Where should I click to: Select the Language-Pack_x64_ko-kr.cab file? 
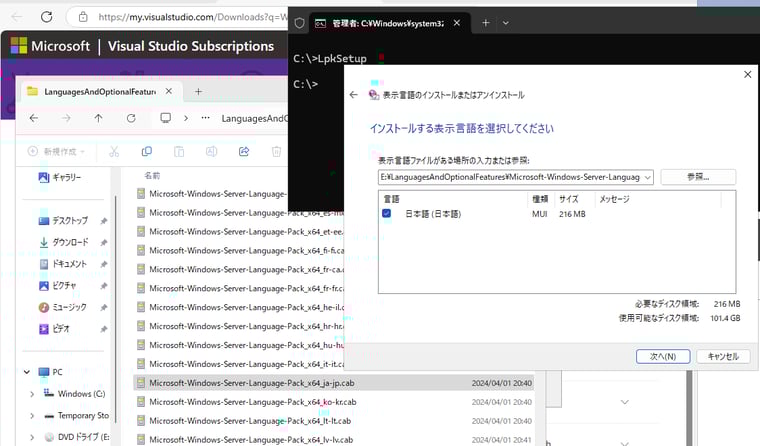pyautogui.click(x=333, y=402)
